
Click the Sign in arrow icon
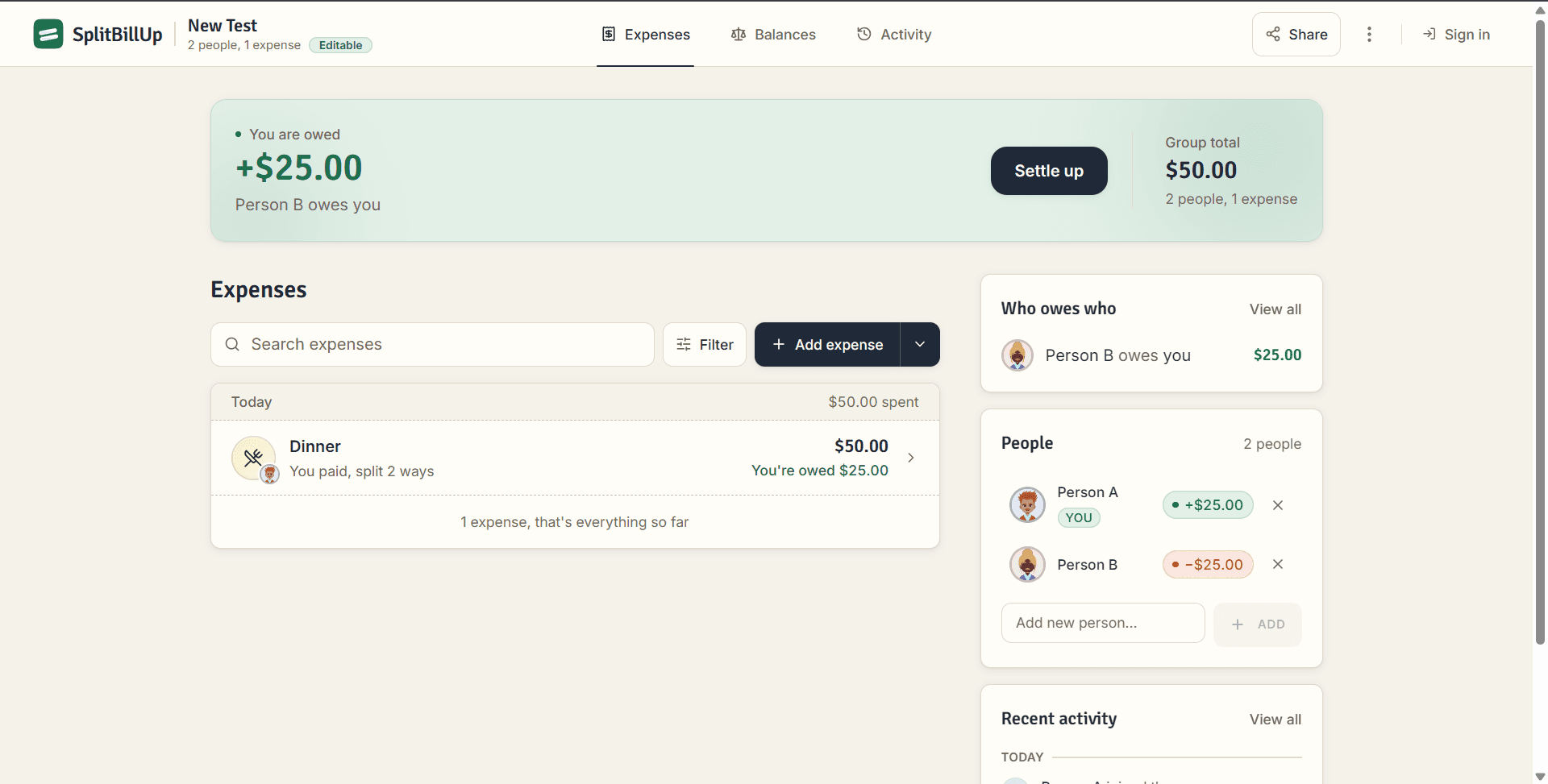(1429, 34)
